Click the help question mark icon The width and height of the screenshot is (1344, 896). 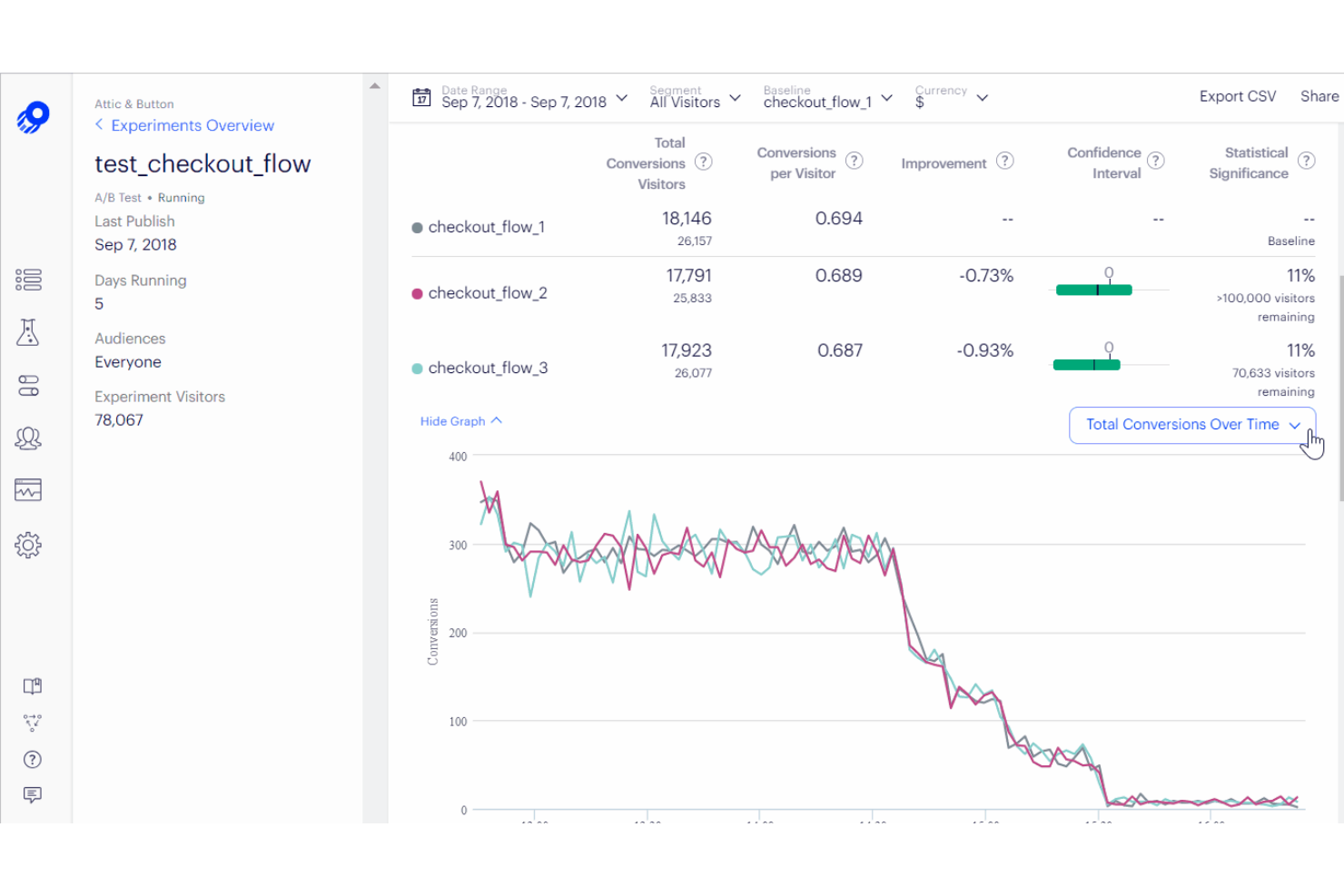coord(32,759)
